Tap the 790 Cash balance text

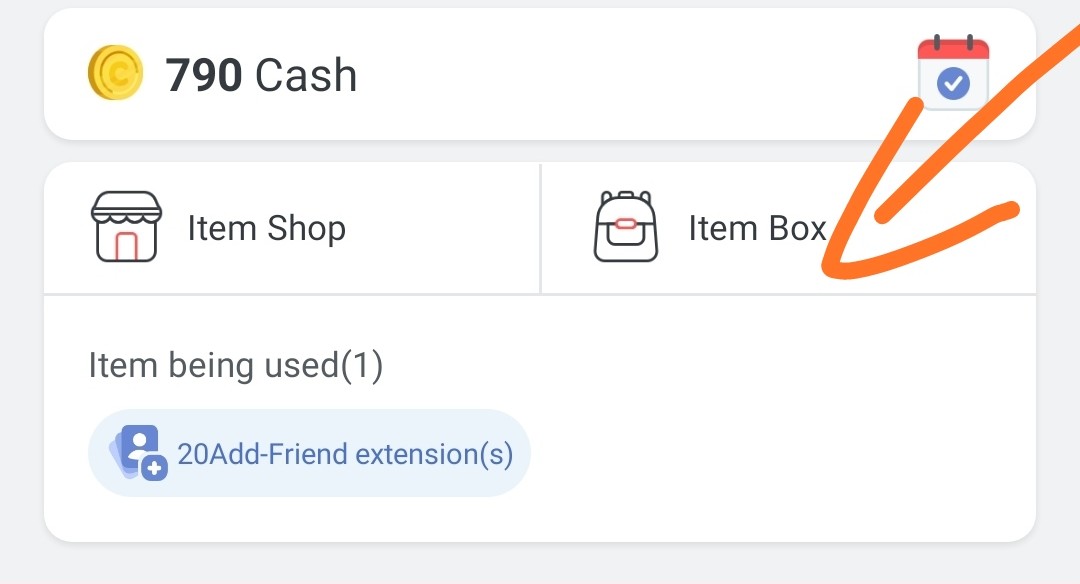pyautogui.click(x=261, y=76)
